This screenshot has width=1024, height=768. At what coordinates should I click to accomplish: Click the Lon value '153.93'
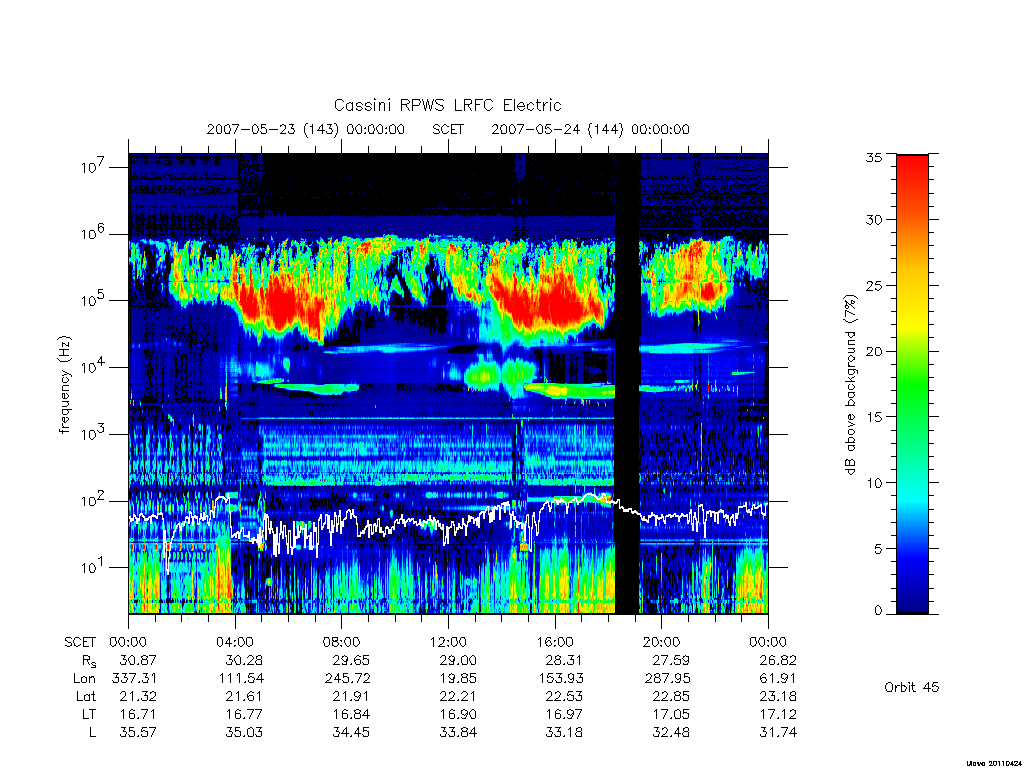click(560, 679)
